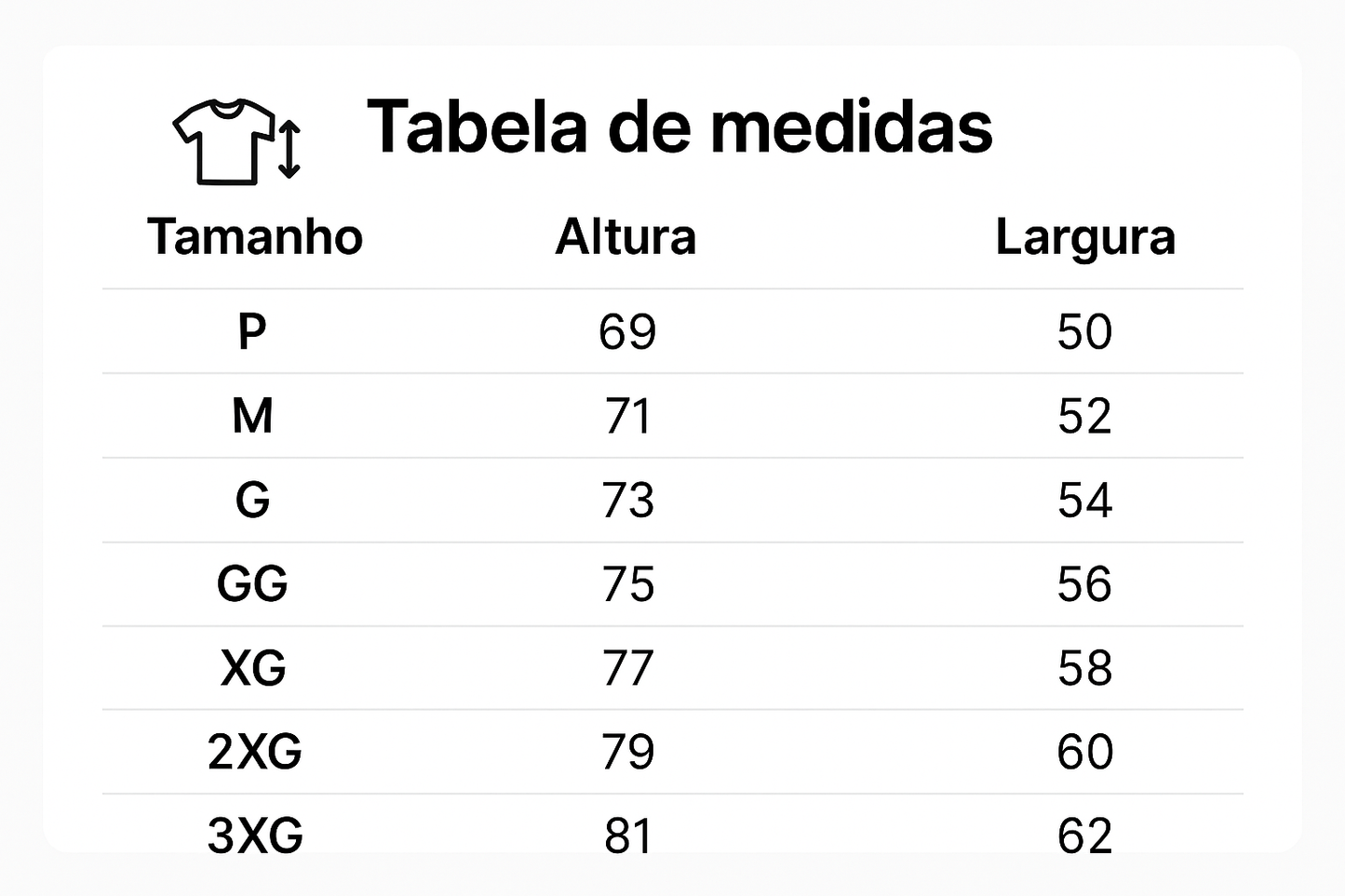Select the GG size row

click(x=252, y=584)
